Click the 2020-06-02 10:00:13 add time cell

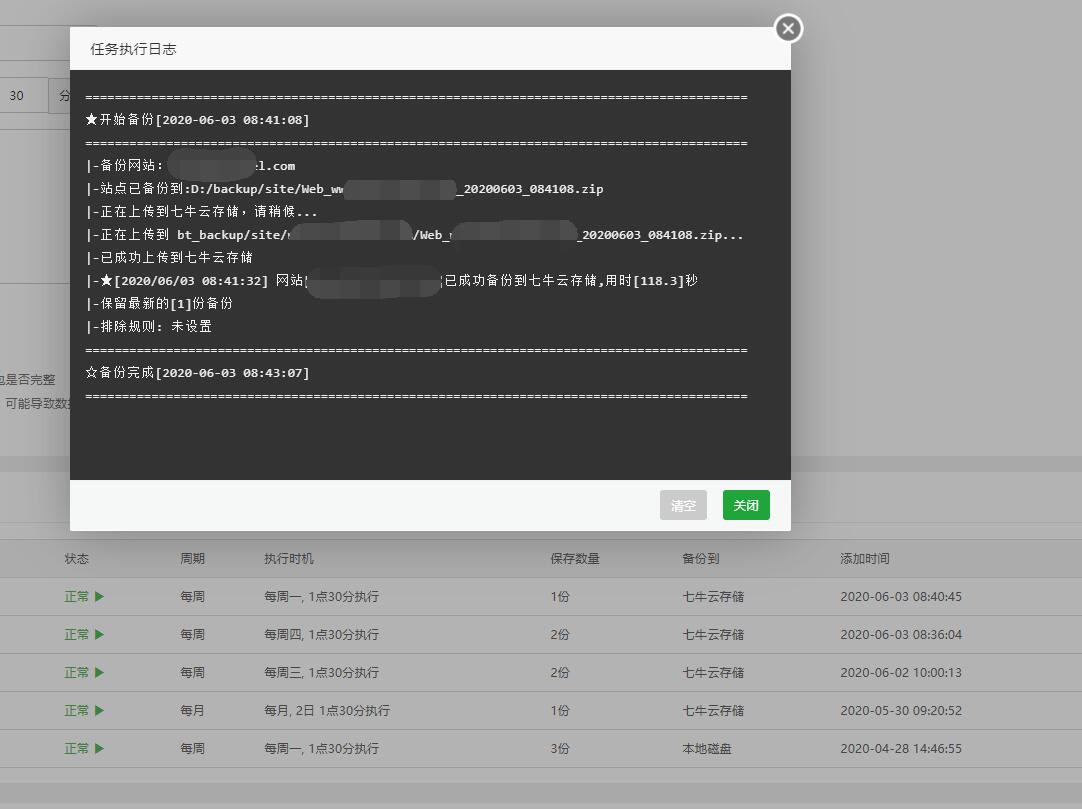click(901, 672)
